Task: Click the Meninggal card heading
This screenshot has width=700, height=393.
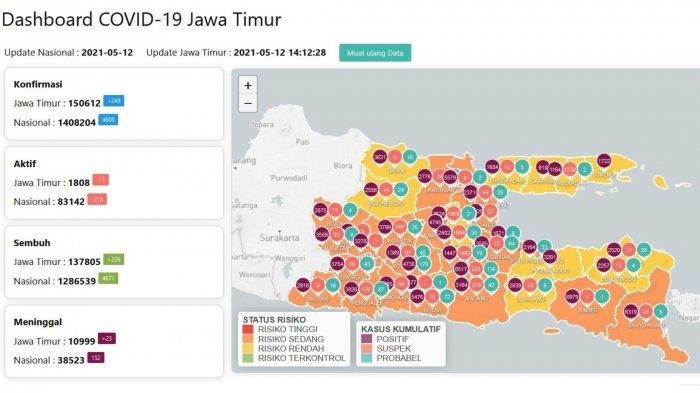Action: coord(38,322)
